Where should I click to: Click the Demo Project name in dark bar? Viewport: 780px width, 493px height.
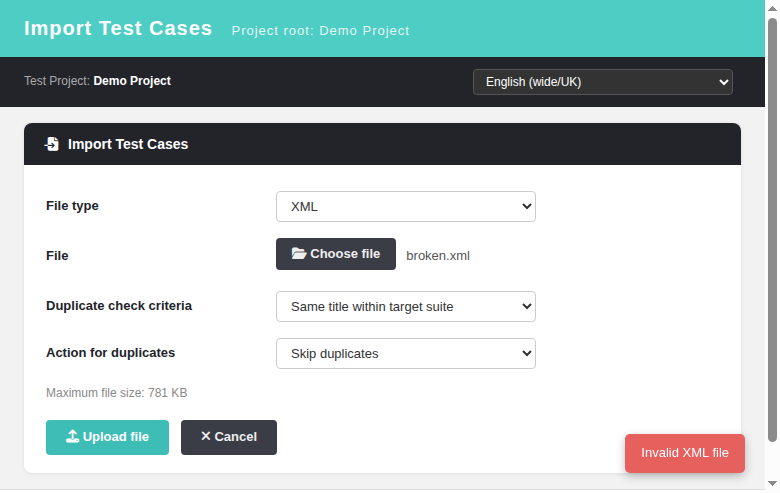click(x=132, y=81)
